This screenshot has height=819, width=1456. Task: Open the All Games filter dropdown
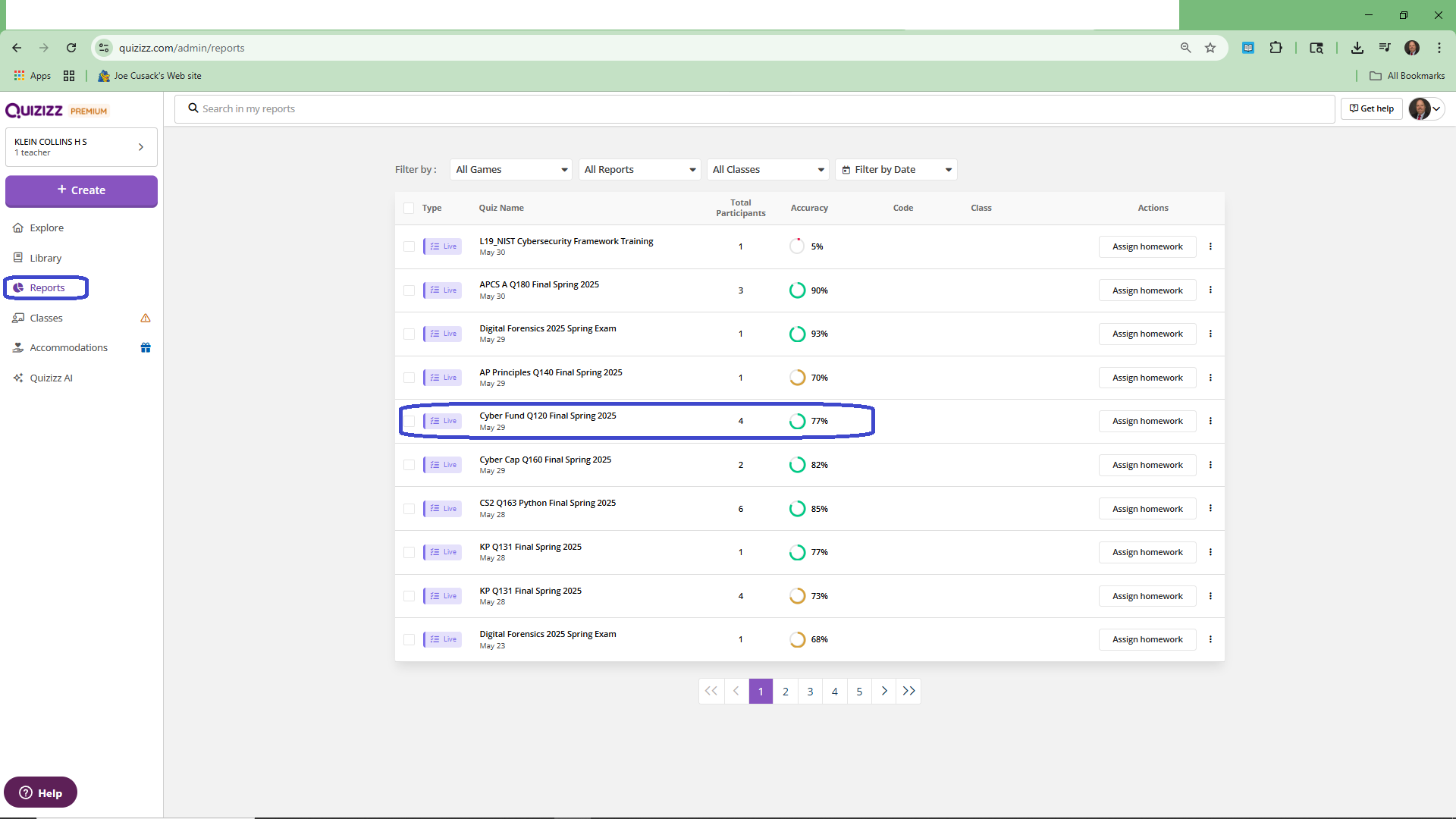(511, 169)
